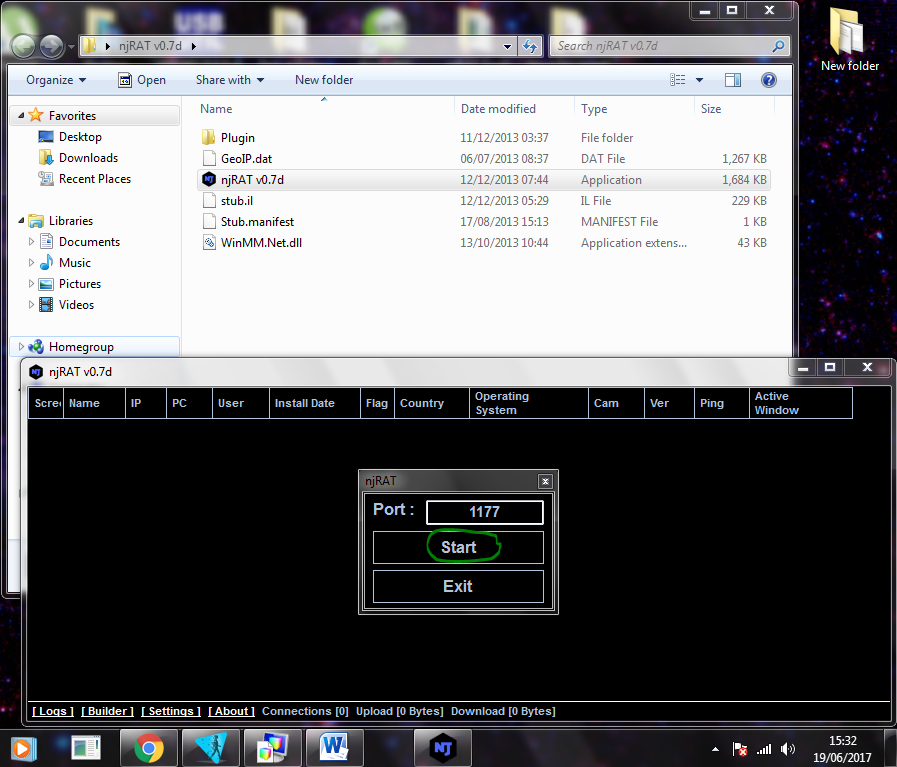Click the Music library icon
Image resolution: width=897 pixels, height=767 pixels.
coord(46,263)
